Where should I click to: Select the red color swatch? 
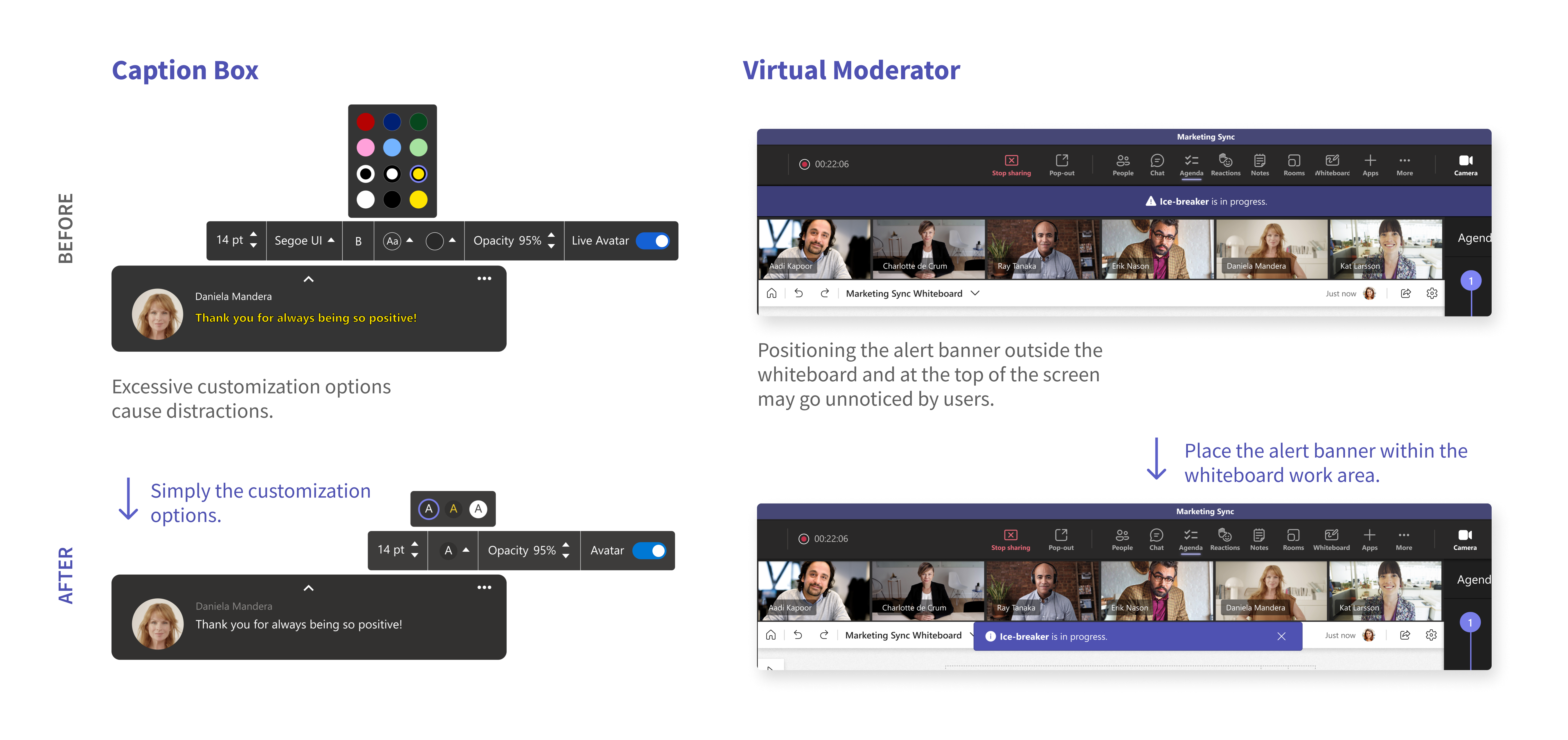tap(365, 122)
